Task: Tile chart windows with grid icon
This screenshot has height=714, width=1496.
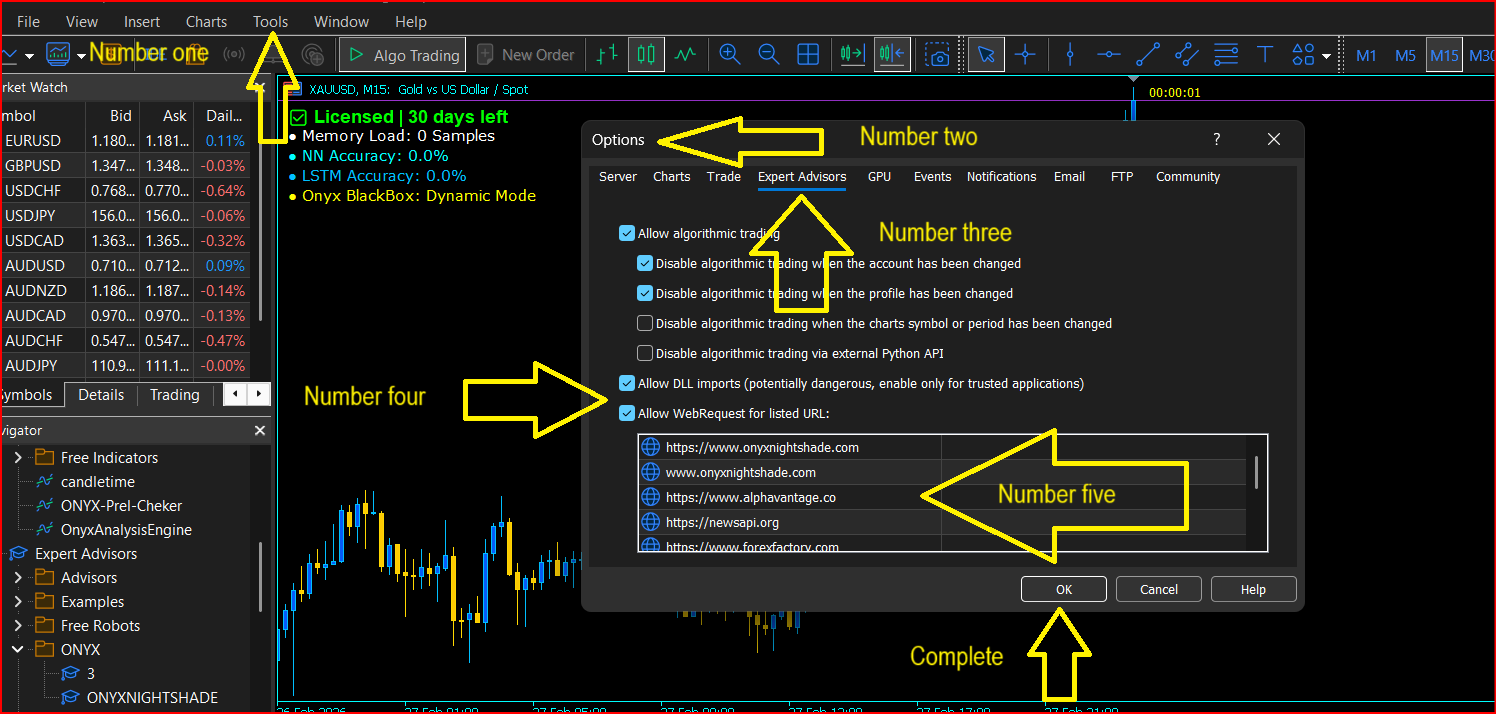Action: click(x=808, y=55)
